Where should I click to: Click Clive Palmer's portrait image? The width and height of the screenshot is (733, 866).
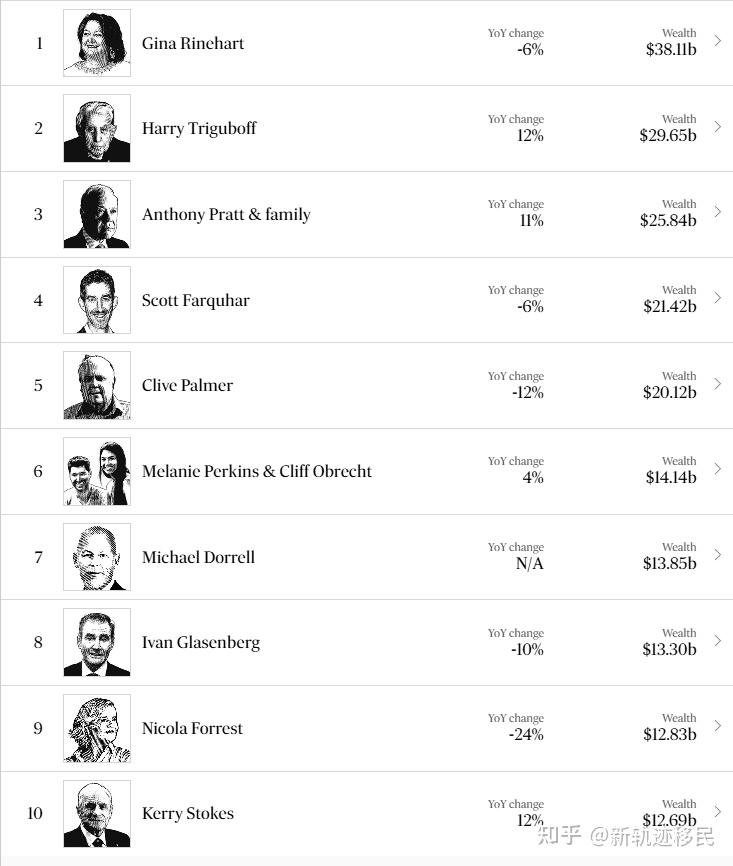97,386
